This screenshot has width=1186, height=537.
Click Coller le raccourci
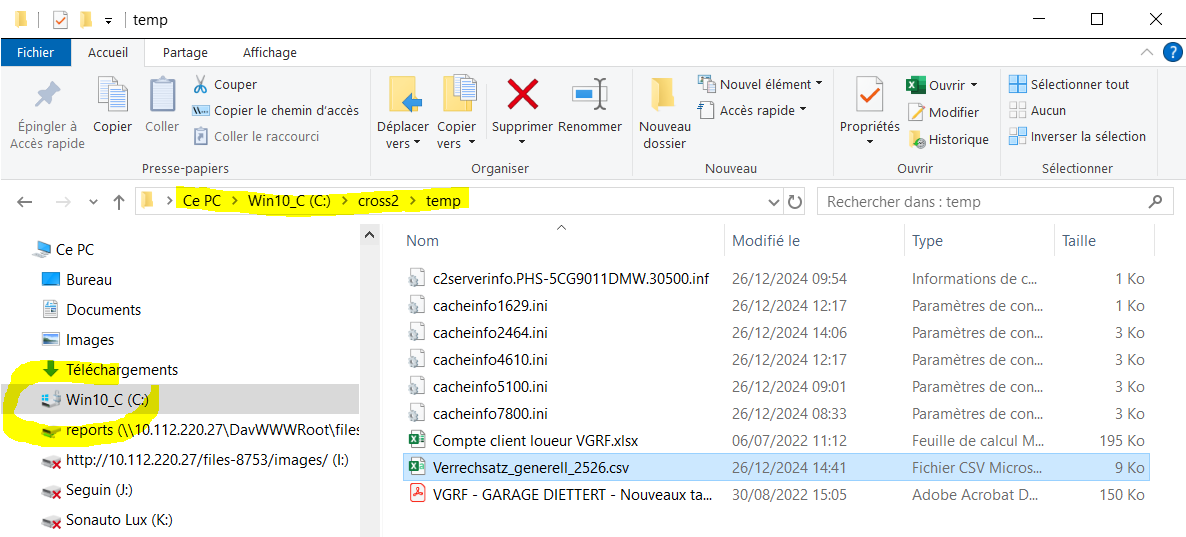tap(256, 136)
